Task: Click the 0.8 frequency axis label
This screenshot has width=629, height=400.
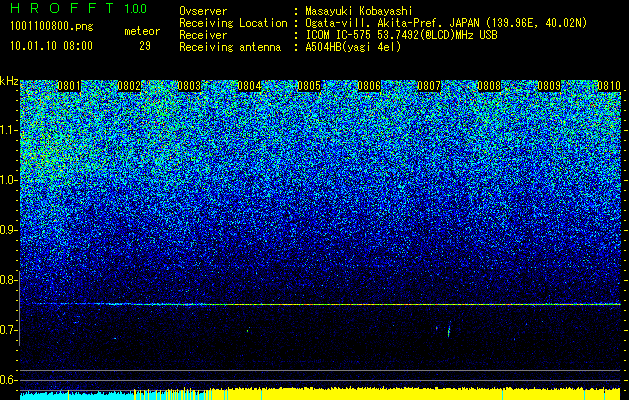Action: pyautogui.click(x=8, y=280)
